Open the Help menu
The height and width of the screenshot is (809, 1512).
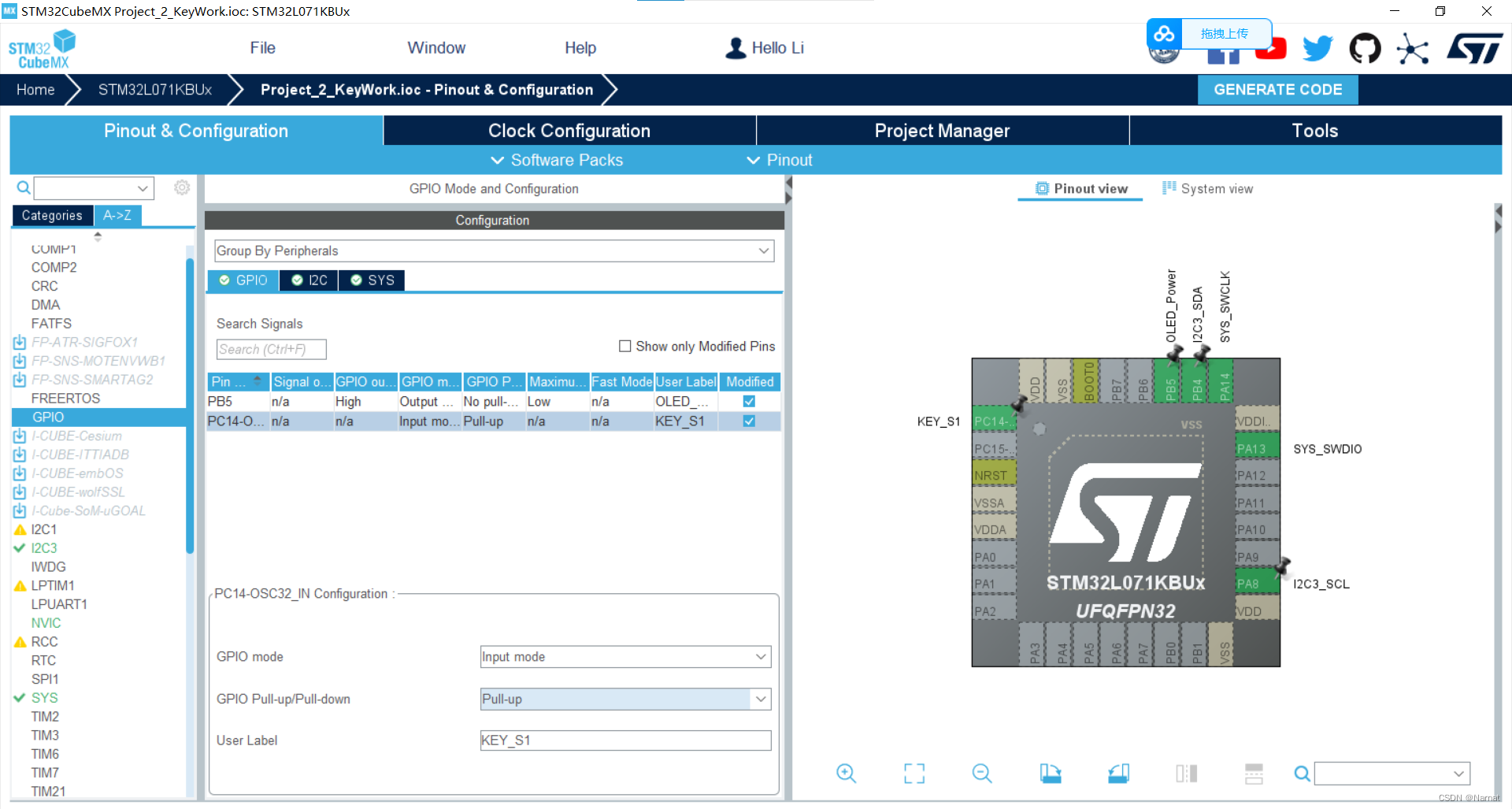pyautogui.click(x=580, y=48)
